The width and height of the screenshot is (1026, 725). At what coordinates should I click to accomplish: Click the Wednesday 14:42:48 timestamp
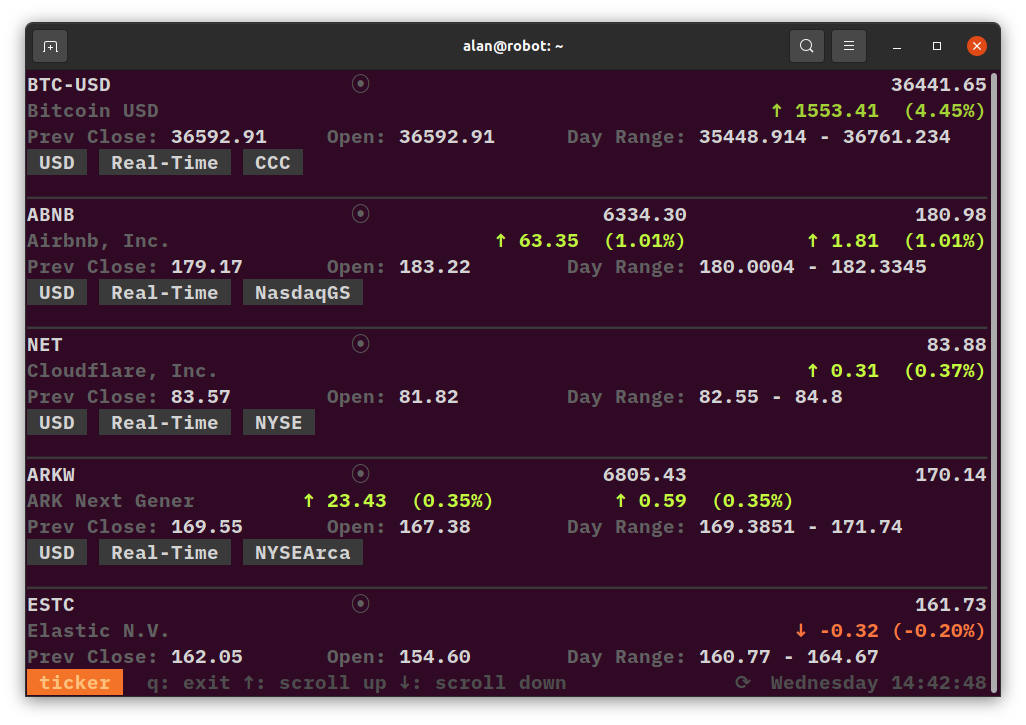pos(878,683)
